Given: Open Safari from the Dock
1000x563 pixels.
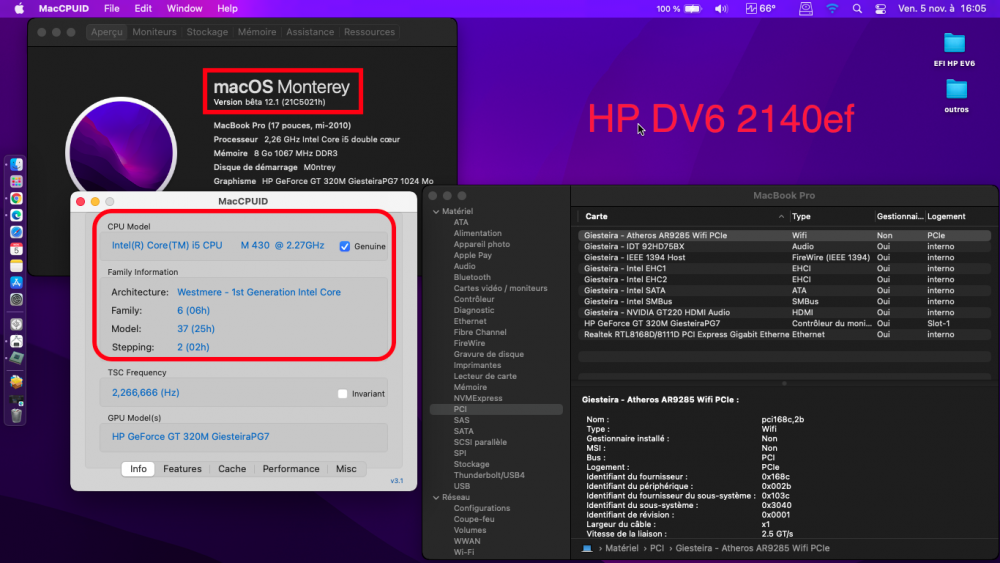Looking at the screenshot, I should click(17, 232).
